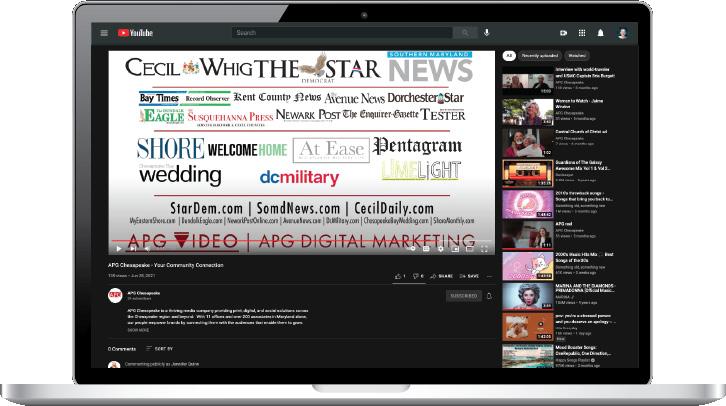Click the YouTube search input field
The height and width of the screenshot is (406, 726).
click(x=342, y=33)
